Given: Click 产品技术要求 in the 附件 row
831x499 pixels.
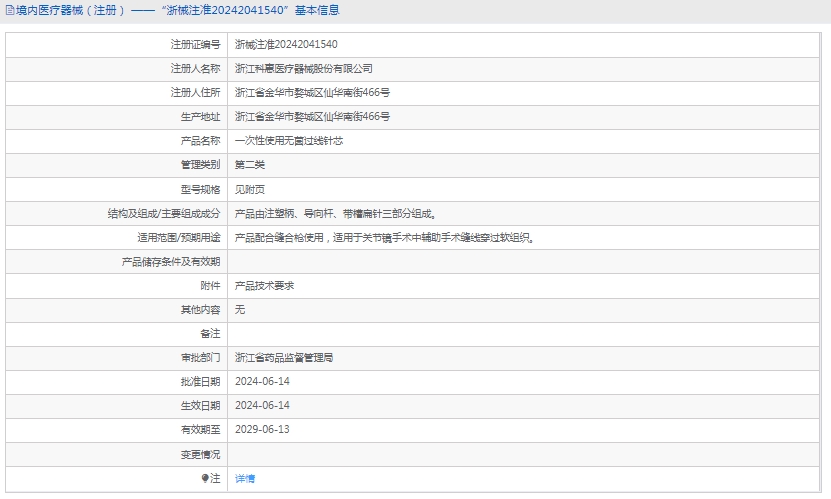Looking at the screenshot, I should (x=264, y=286).
